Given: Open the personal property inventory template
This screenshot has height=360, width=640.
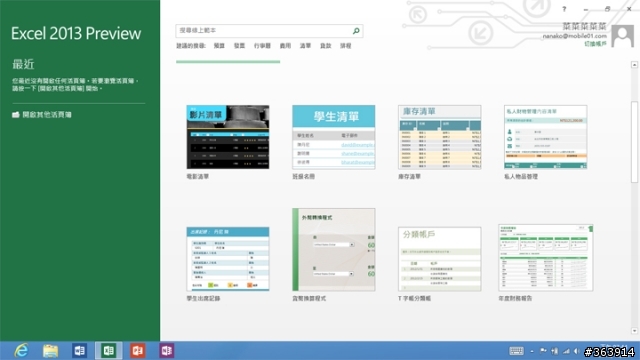Looking at the screenshot, I should pyautogui.click(x=545, y=137).
